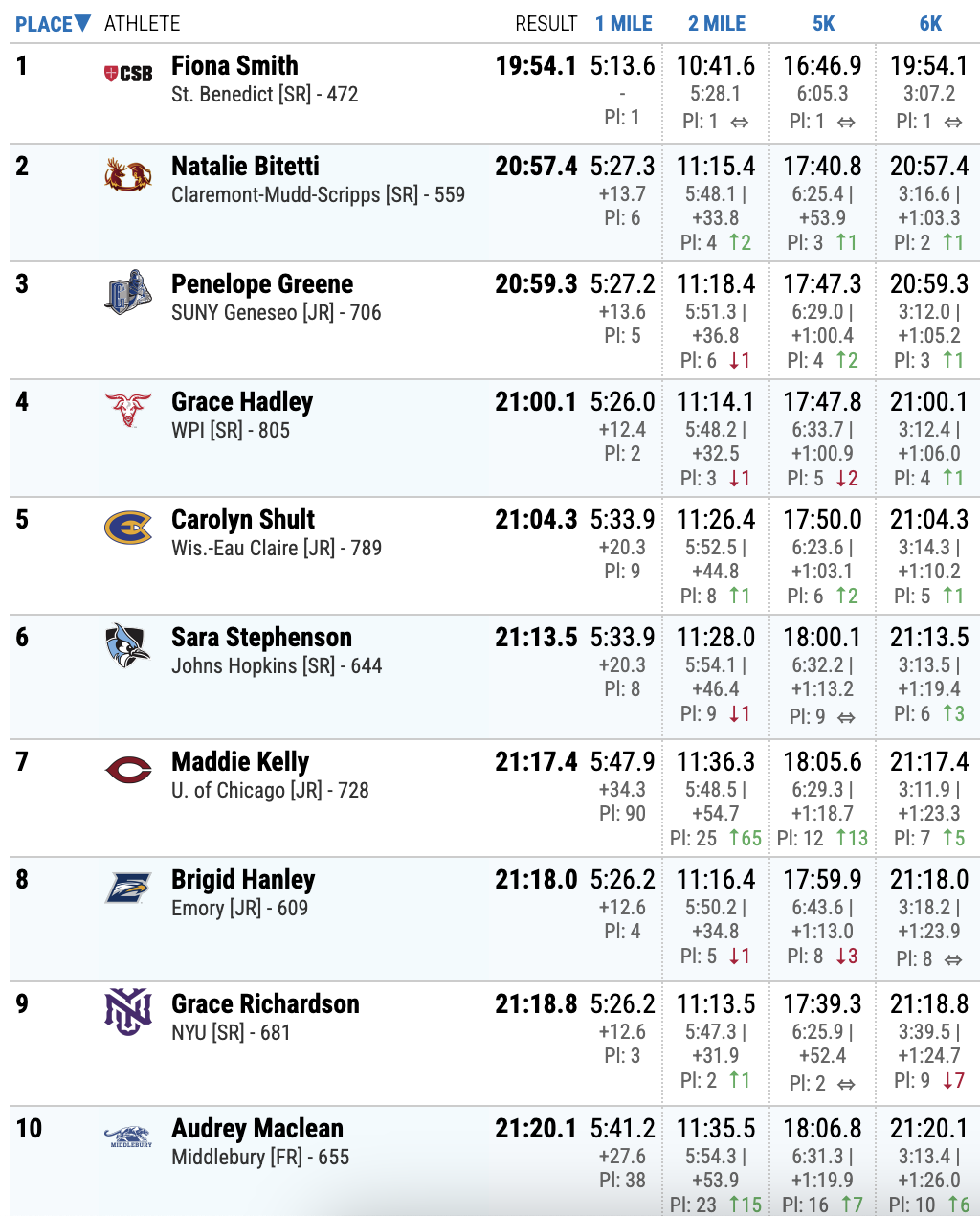Click the Emory eagle logo
The width and height of the screenshot is (980, 1216).
pos(128,888)
